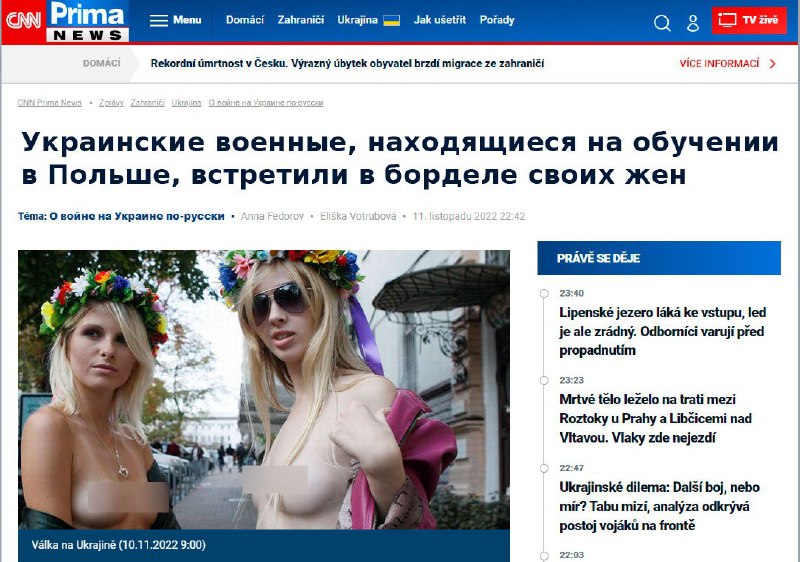800x562 pixels.
Task: Open the Domácí section
Action: [245, 20]
